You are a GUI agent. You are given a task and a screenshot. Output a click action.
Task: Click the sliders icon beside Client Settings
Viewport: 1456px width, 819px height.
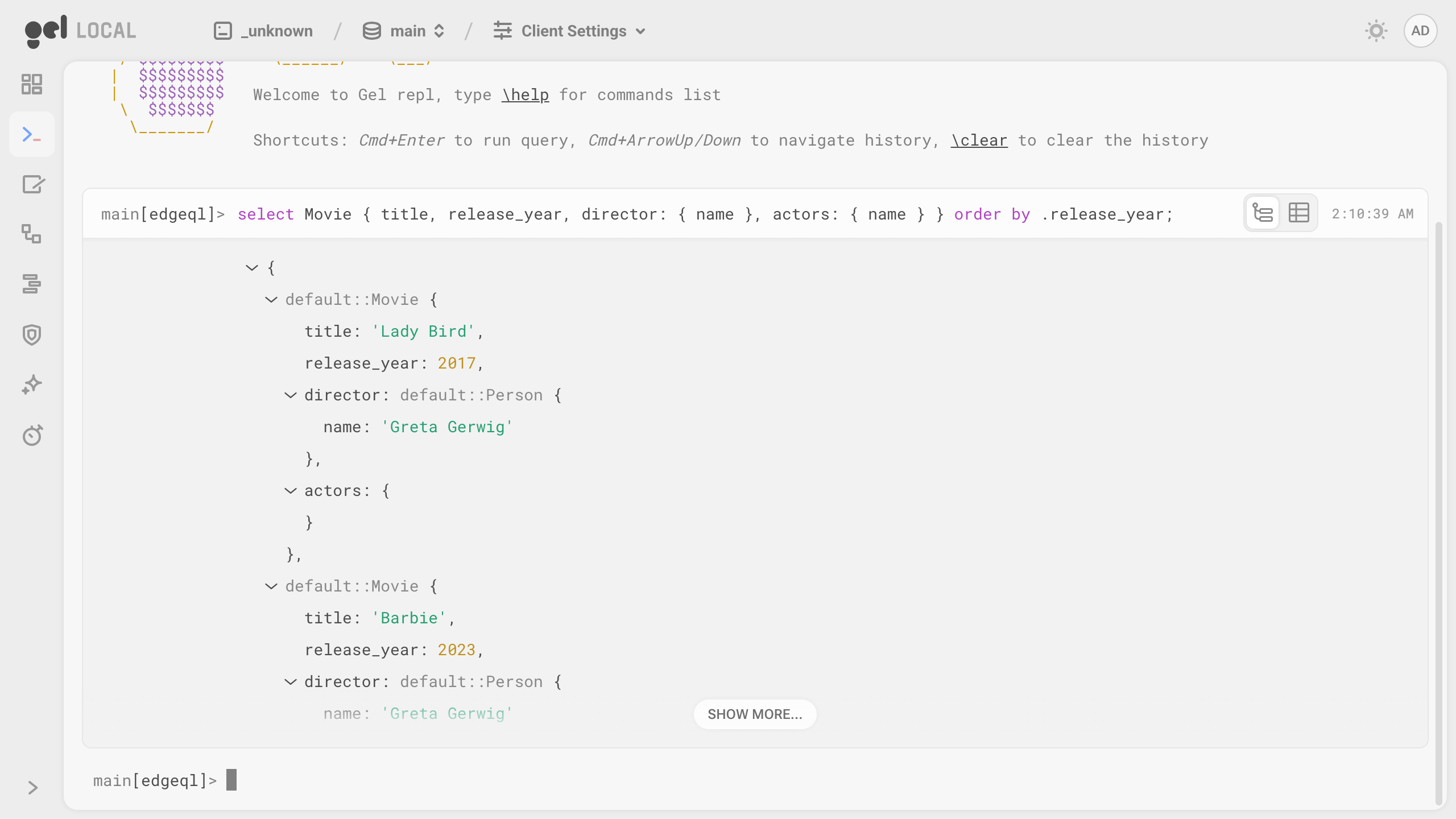(503, 31)
